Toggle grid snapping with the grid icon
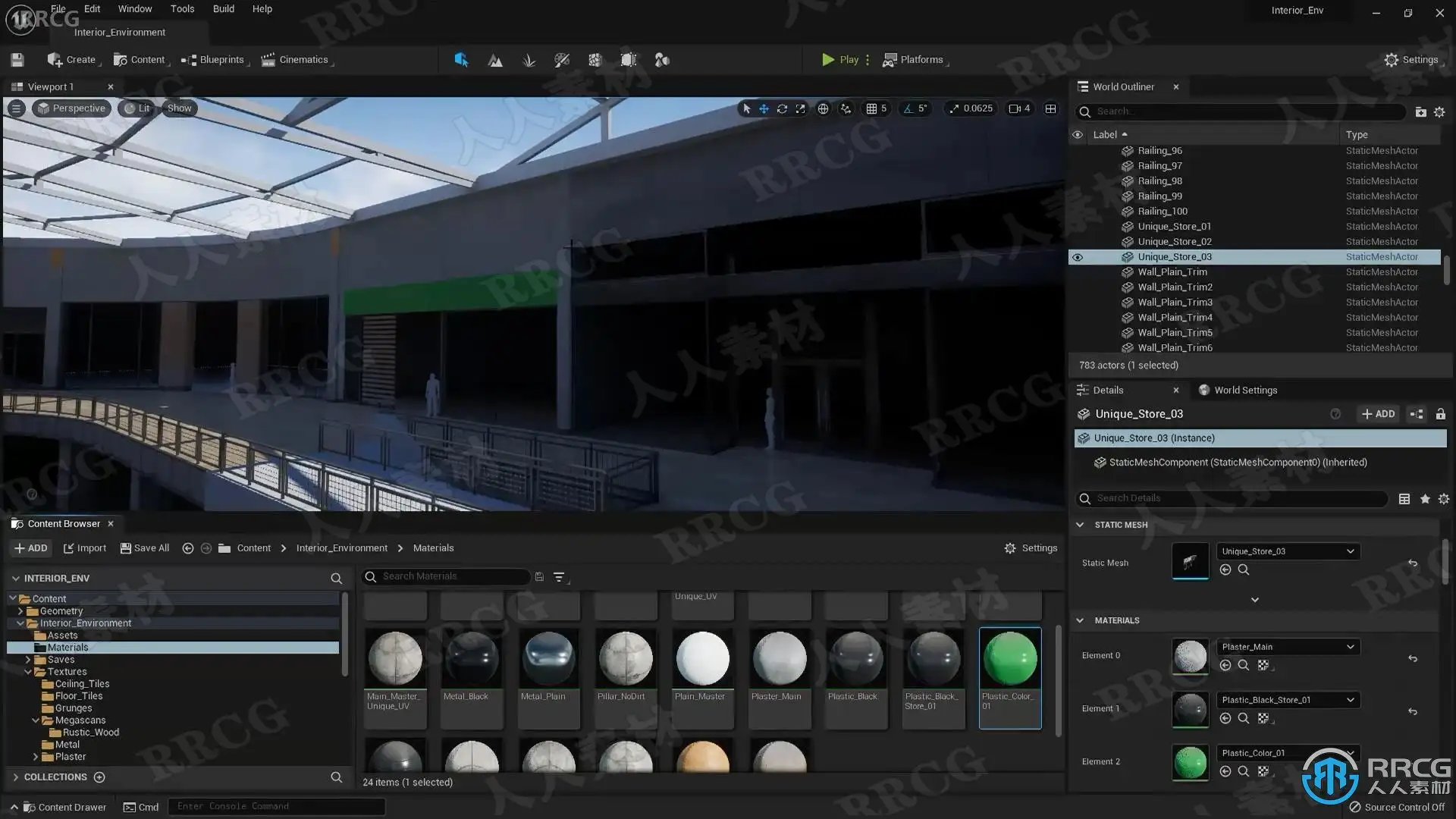This screenshot has height=819, width=1456. tap(871, 108)
